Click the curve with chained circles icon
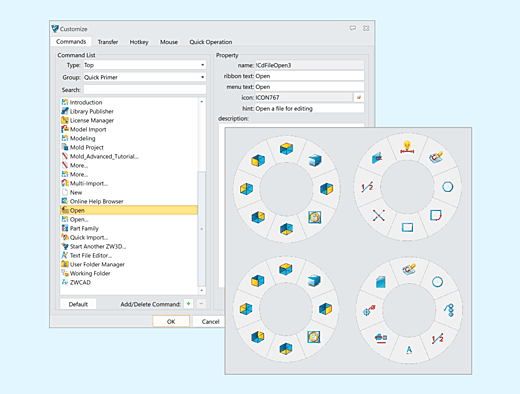Viewport: 520px width, 394px height. pyautogui.click(x=449, y=310)
